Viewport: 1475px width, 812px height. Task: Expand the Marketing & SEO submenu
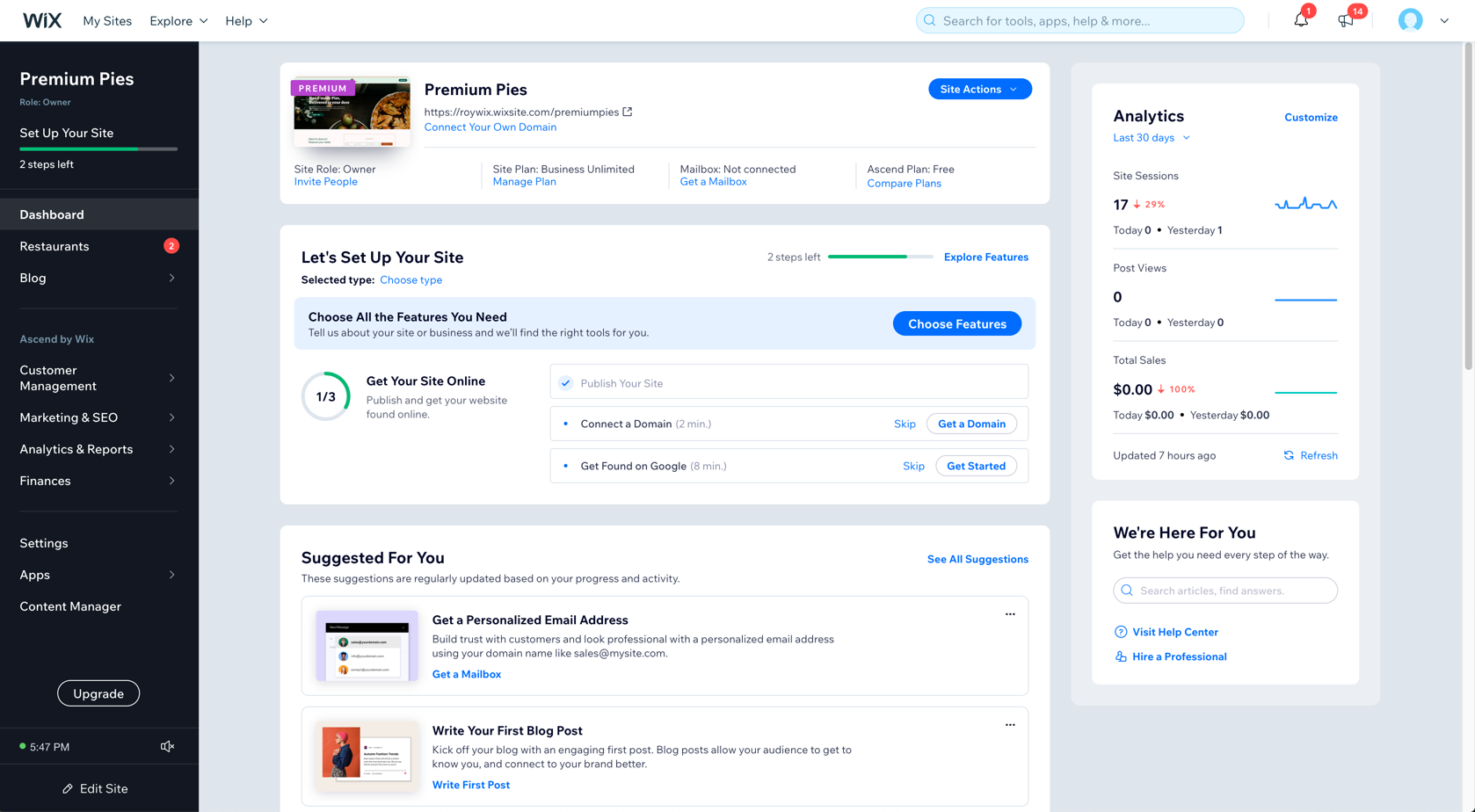pos(171,417)
